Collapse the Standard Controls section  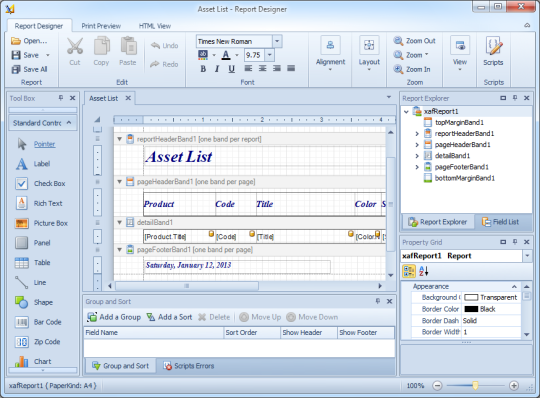point(69,123)
